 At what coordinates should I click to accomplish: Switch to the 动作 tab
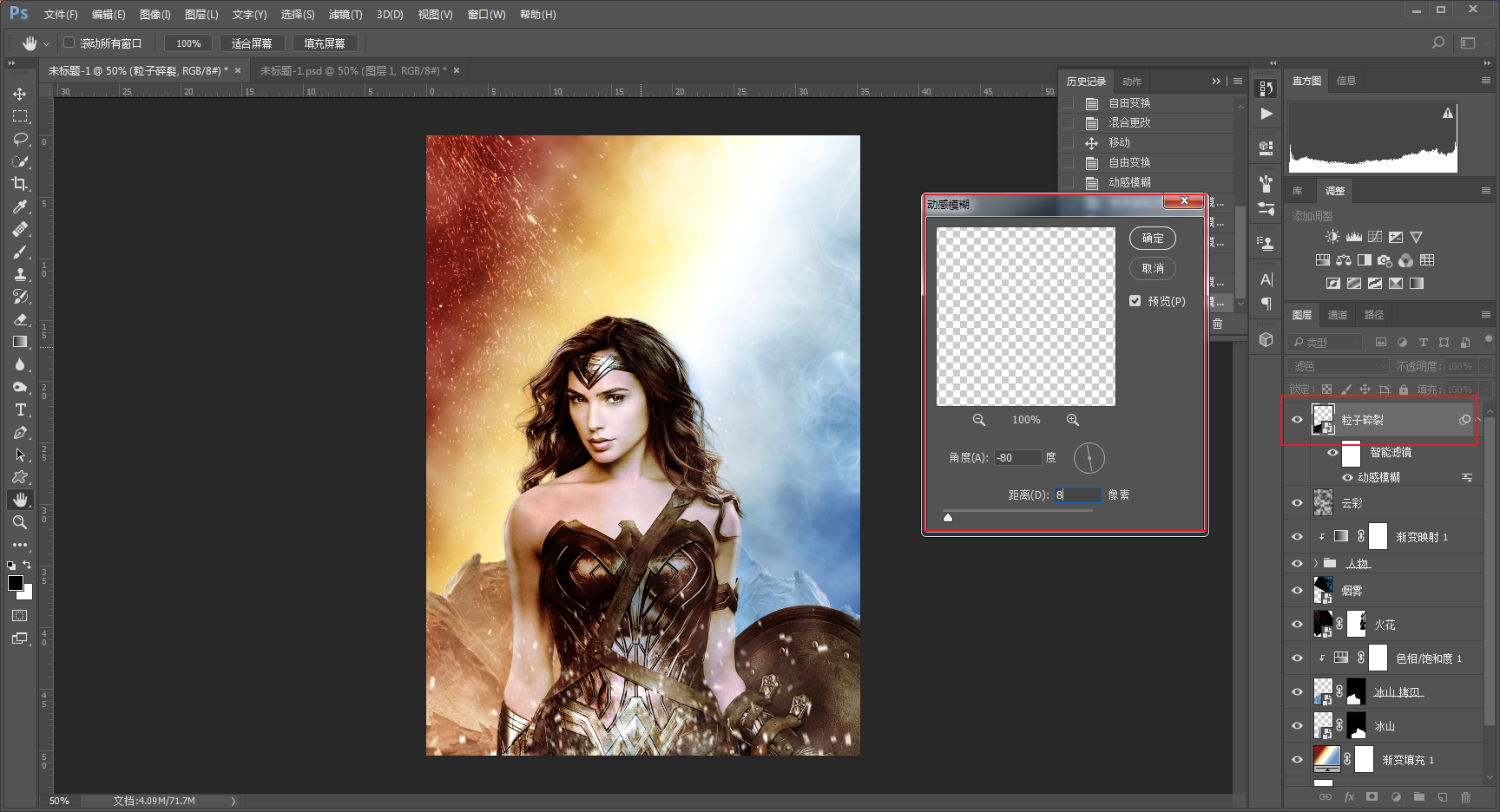coord(1132,82)
